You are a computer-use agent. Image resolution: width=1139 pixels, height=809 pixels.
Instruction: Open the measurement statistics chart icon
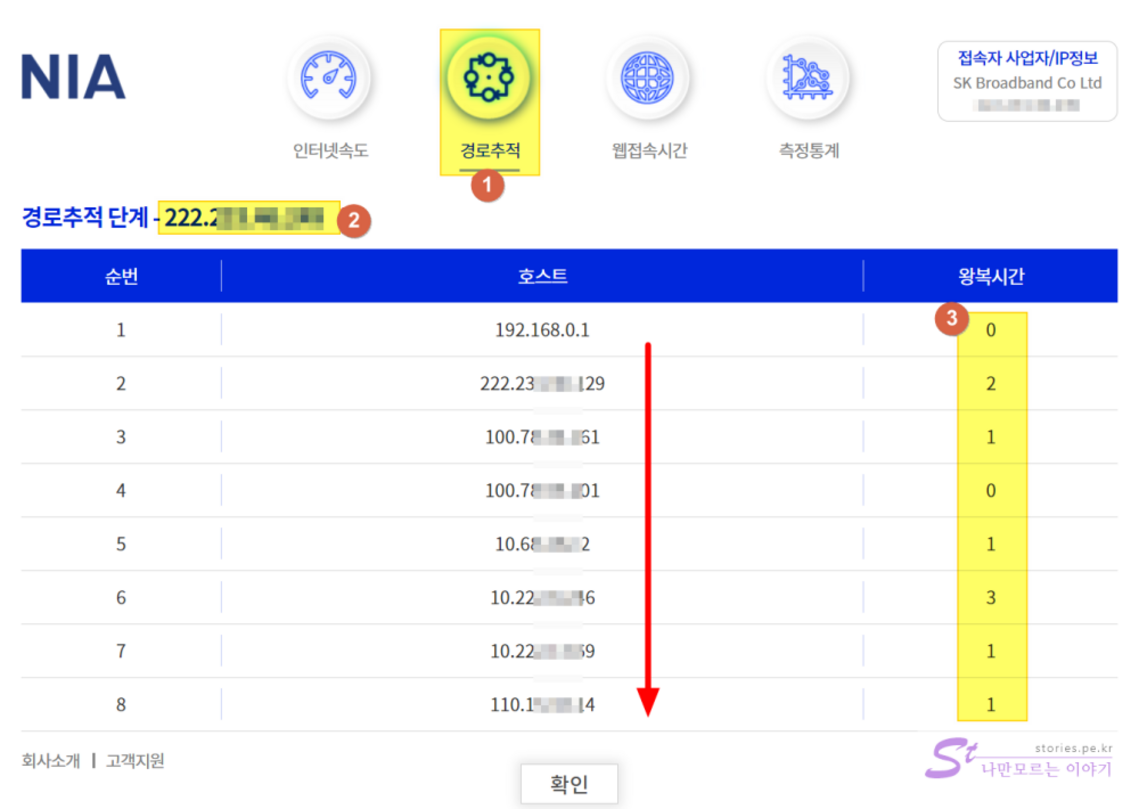coord(808,78)
